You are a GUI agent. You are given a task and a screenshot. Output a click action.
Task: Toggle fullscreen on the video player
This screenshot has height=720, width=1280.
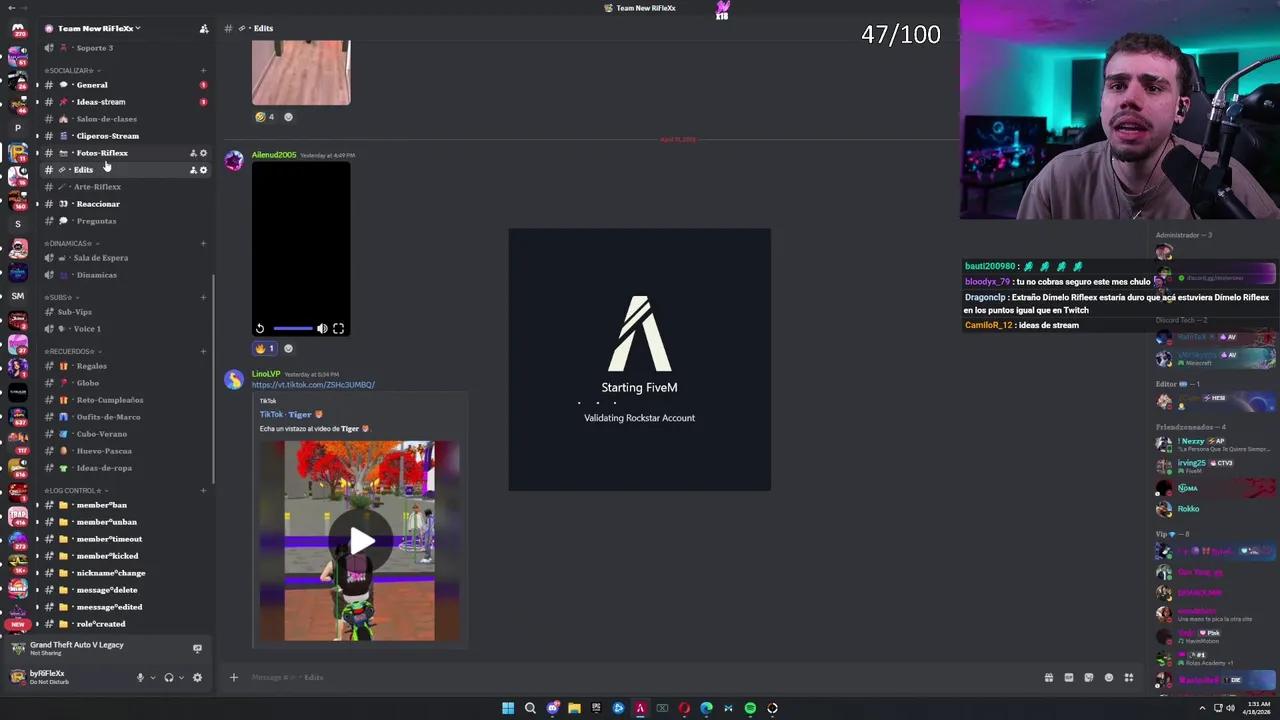coord(338,328)
